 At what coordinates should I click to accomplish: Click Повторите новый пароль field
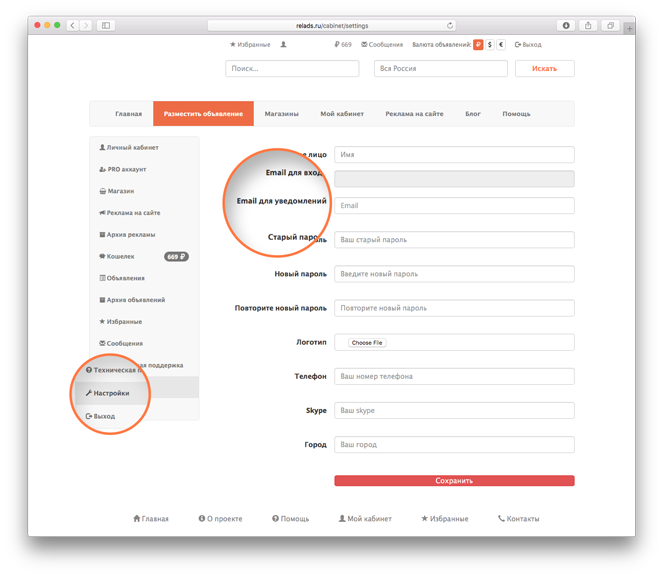[x=454, y=308]
